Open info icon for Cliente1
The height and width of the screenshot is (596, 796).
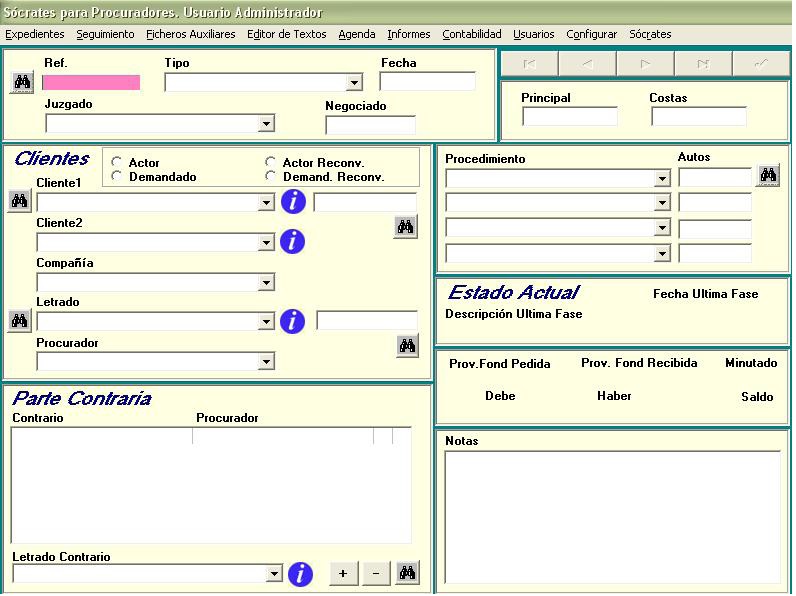point(293,202)
